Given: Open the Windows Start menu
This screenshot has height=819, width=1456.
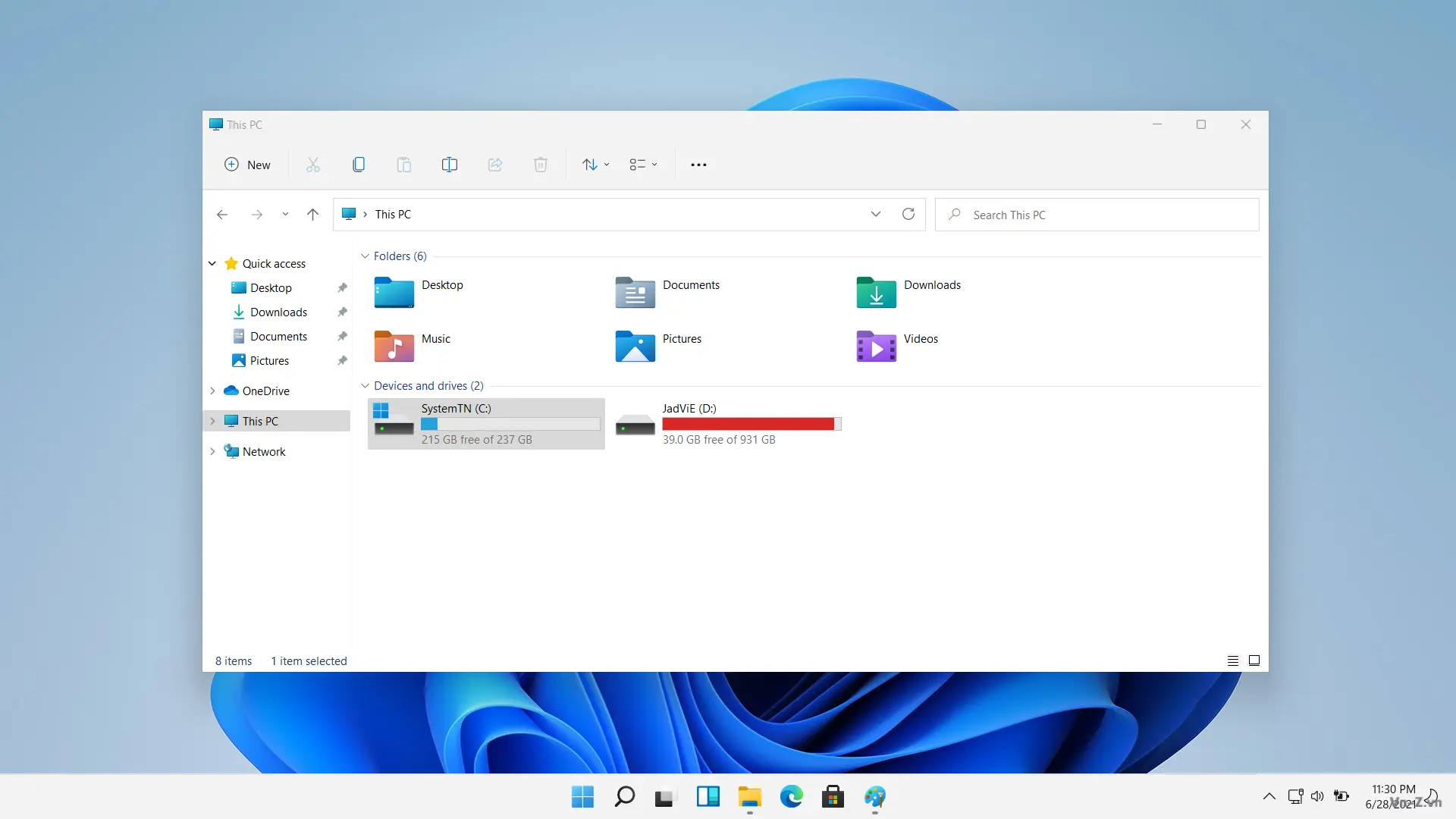Looking at the screenshot, I should coord(582,797).
